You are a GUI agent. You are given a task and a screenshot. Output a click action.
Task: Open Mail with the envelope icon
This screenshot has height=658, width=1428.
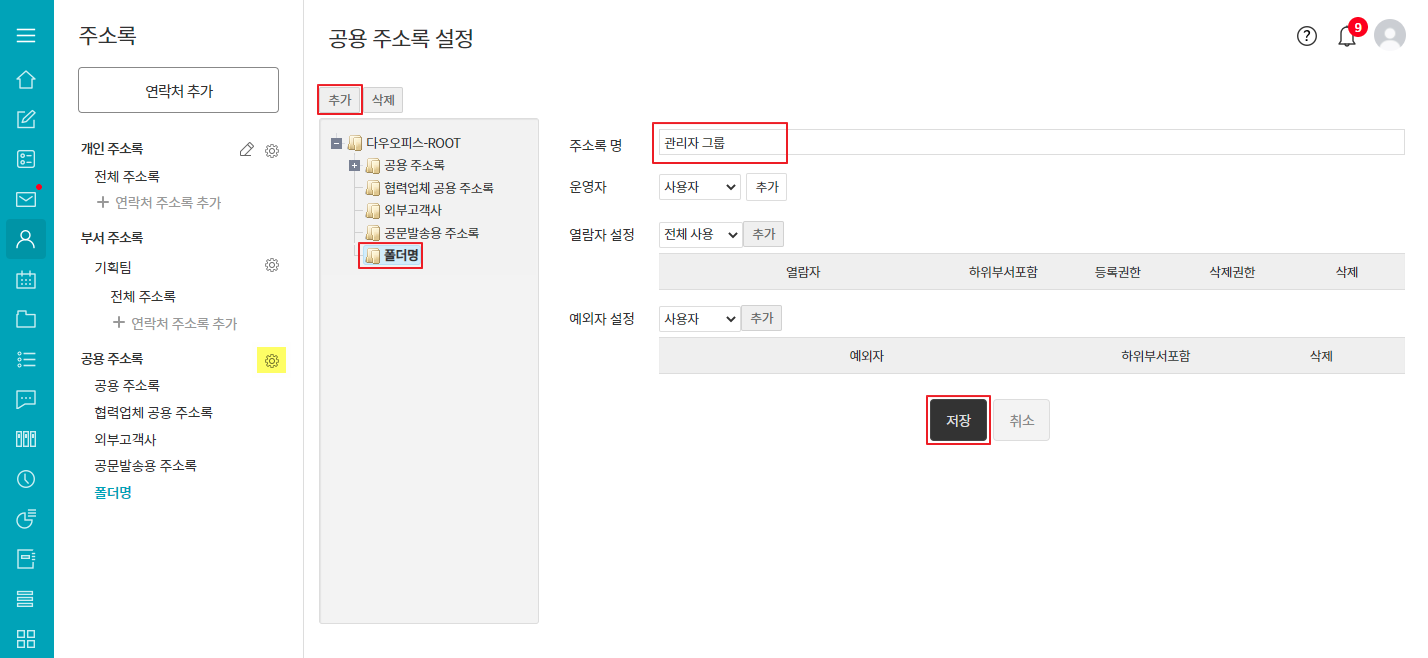(26, 199)
